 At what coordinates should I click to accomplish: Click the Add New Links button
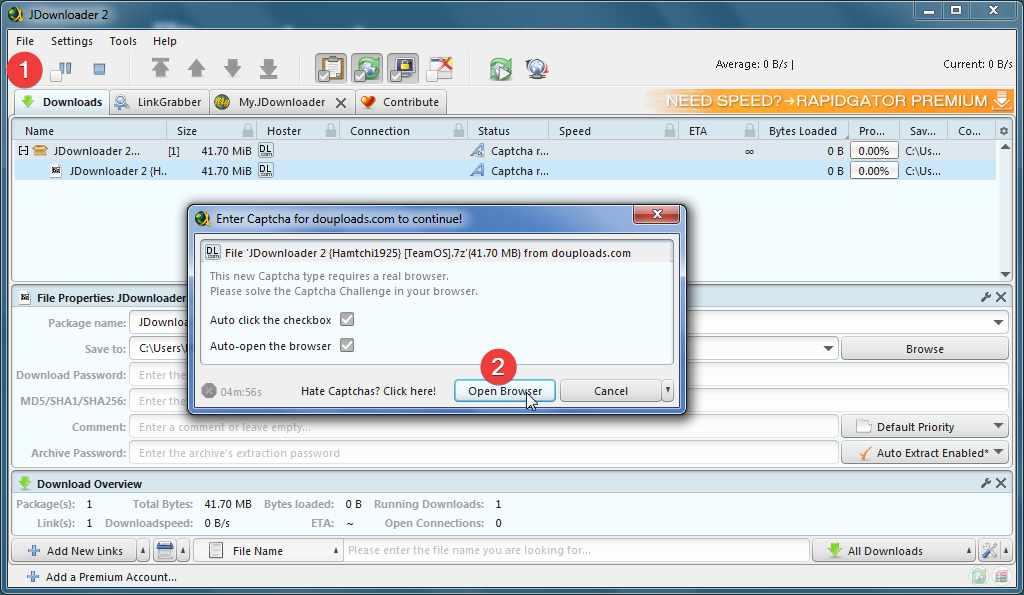(x=74, y=551)
